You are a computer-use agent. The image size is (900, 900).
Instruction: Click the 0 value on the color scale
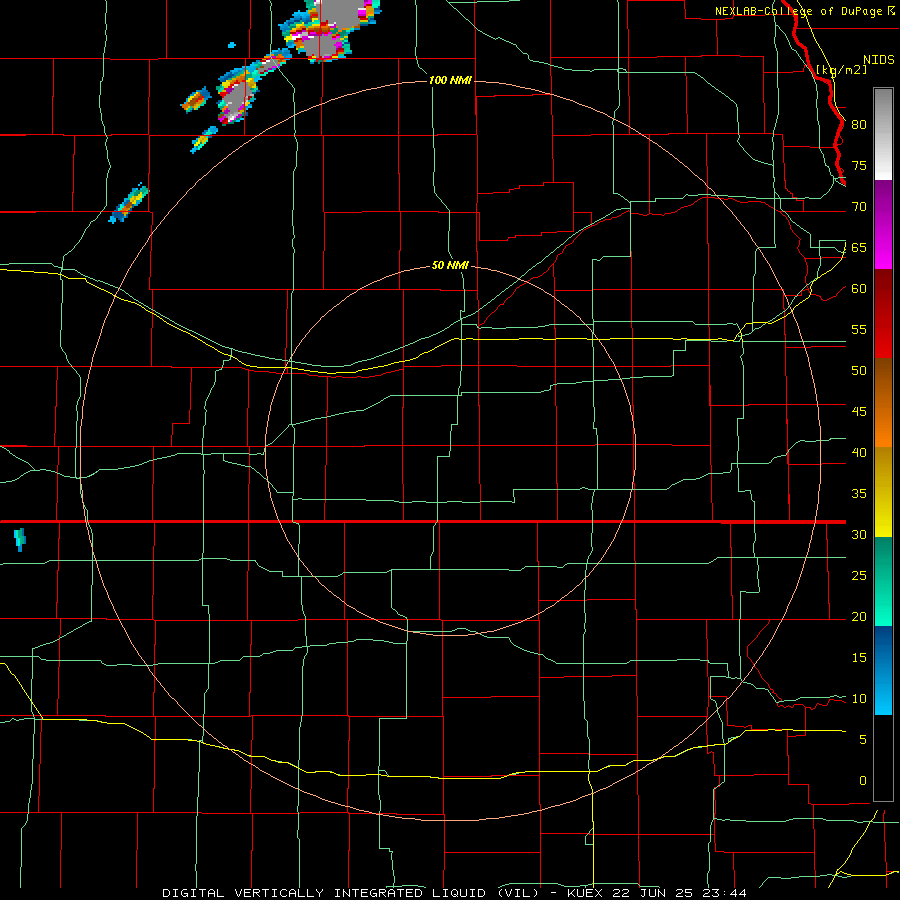pos(863,781)
